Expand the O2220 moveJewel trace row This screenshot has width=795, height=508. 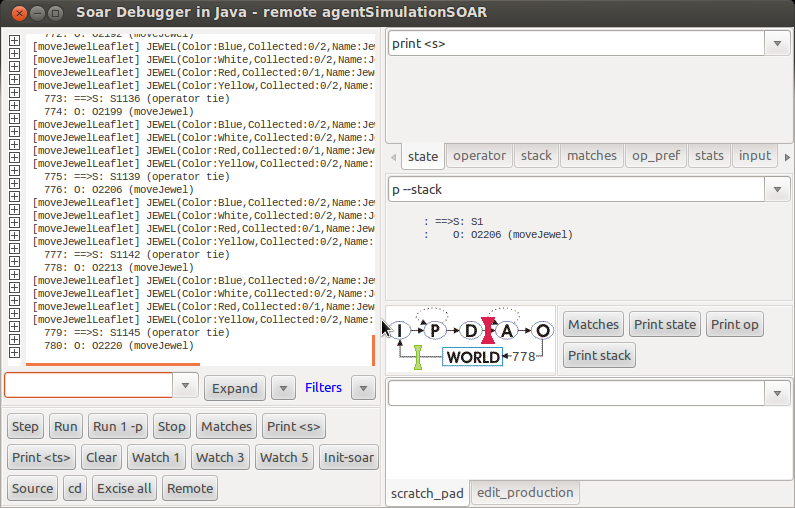[14, 346]
